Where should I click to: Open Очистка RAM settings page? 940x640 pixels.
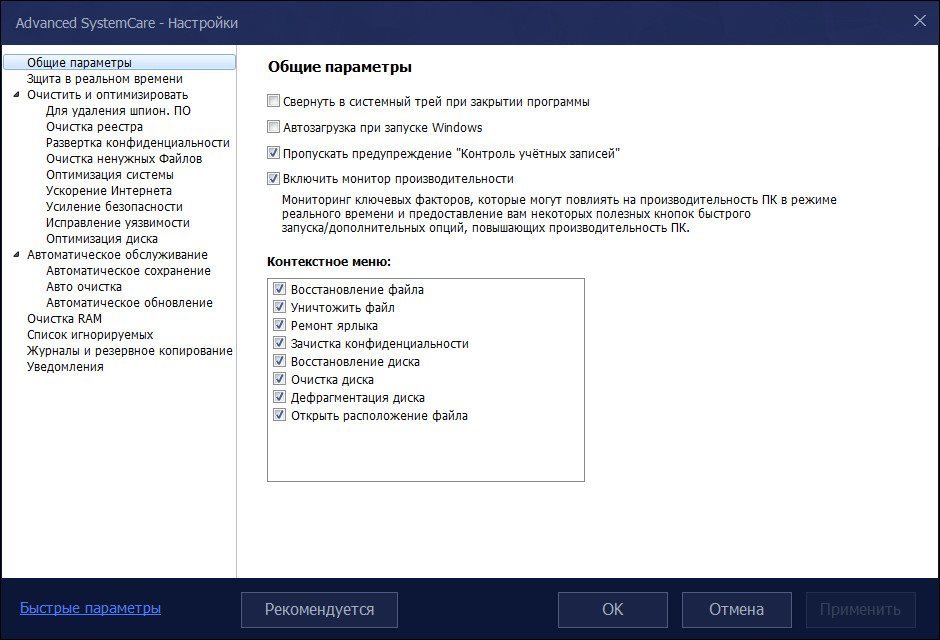64,319
